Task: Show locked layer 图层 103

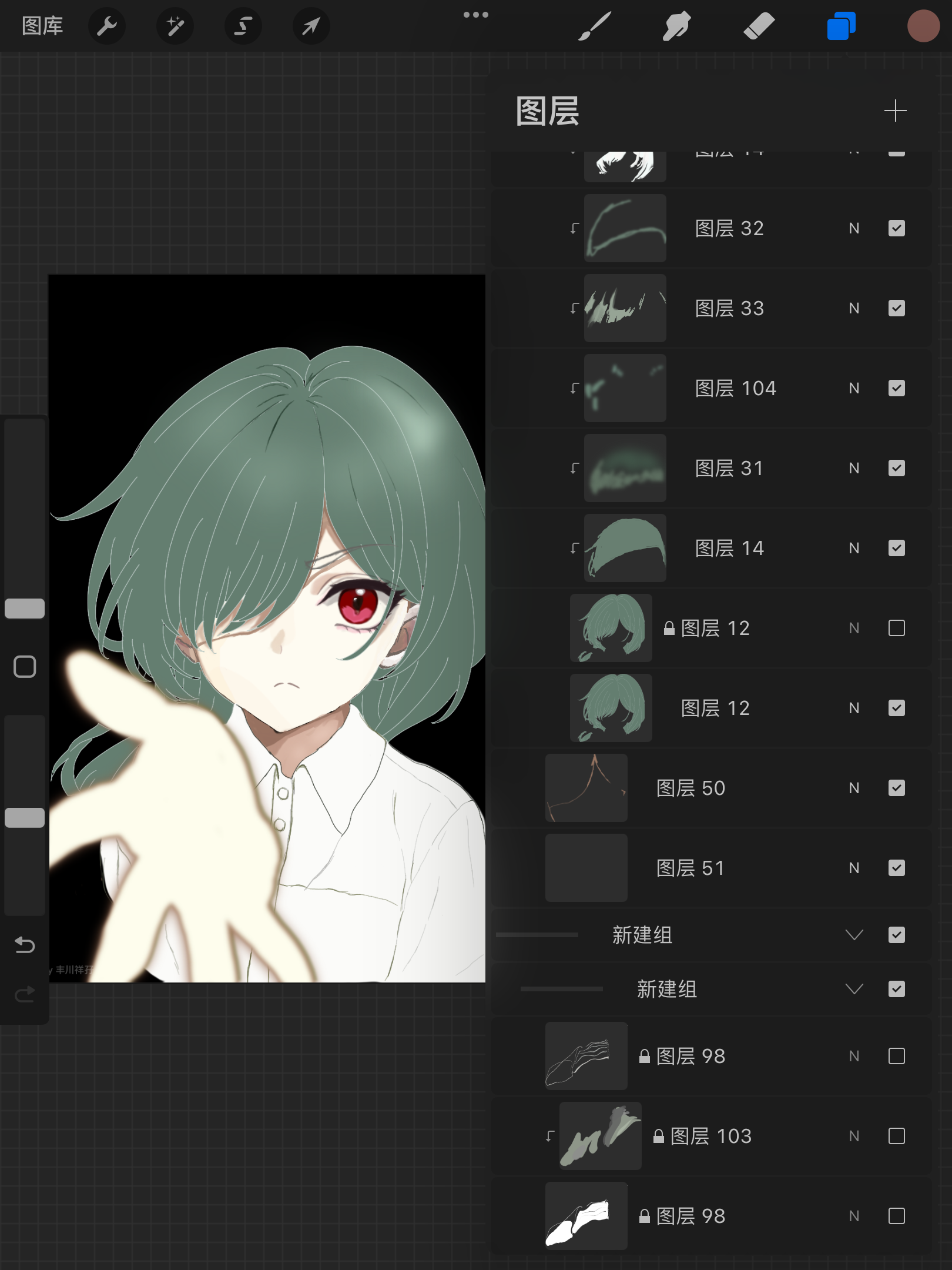Action: [896, 1136]
